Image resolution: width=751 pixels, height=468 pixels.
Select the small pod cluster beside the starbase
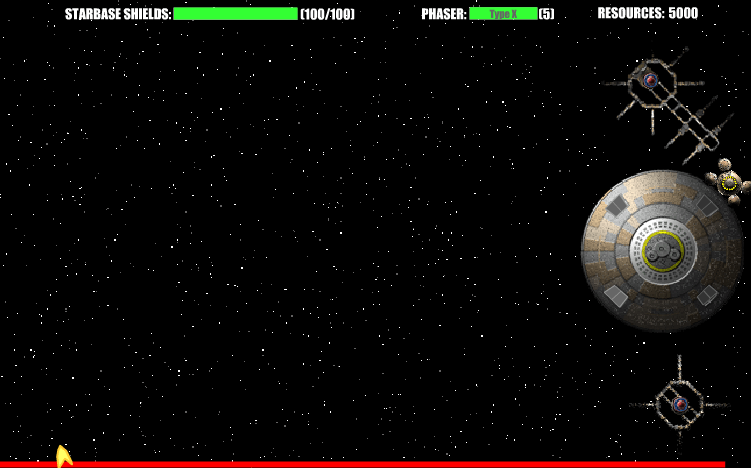728,182
